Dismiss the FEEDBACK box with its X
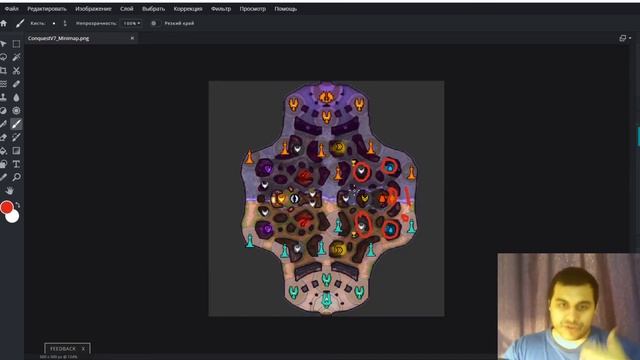 [83, 349]
